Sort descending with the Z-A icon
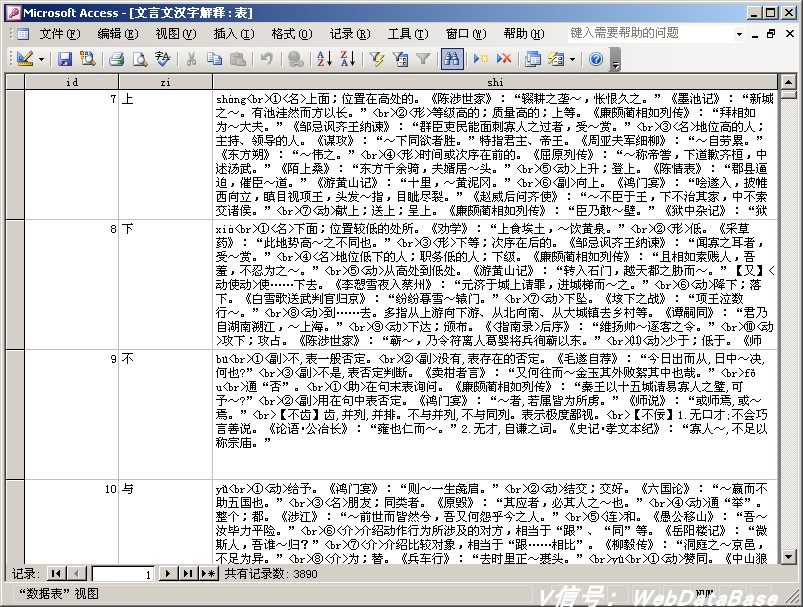Image resolution: width=803 pixels, height=607 pixels. coord(347,59)
